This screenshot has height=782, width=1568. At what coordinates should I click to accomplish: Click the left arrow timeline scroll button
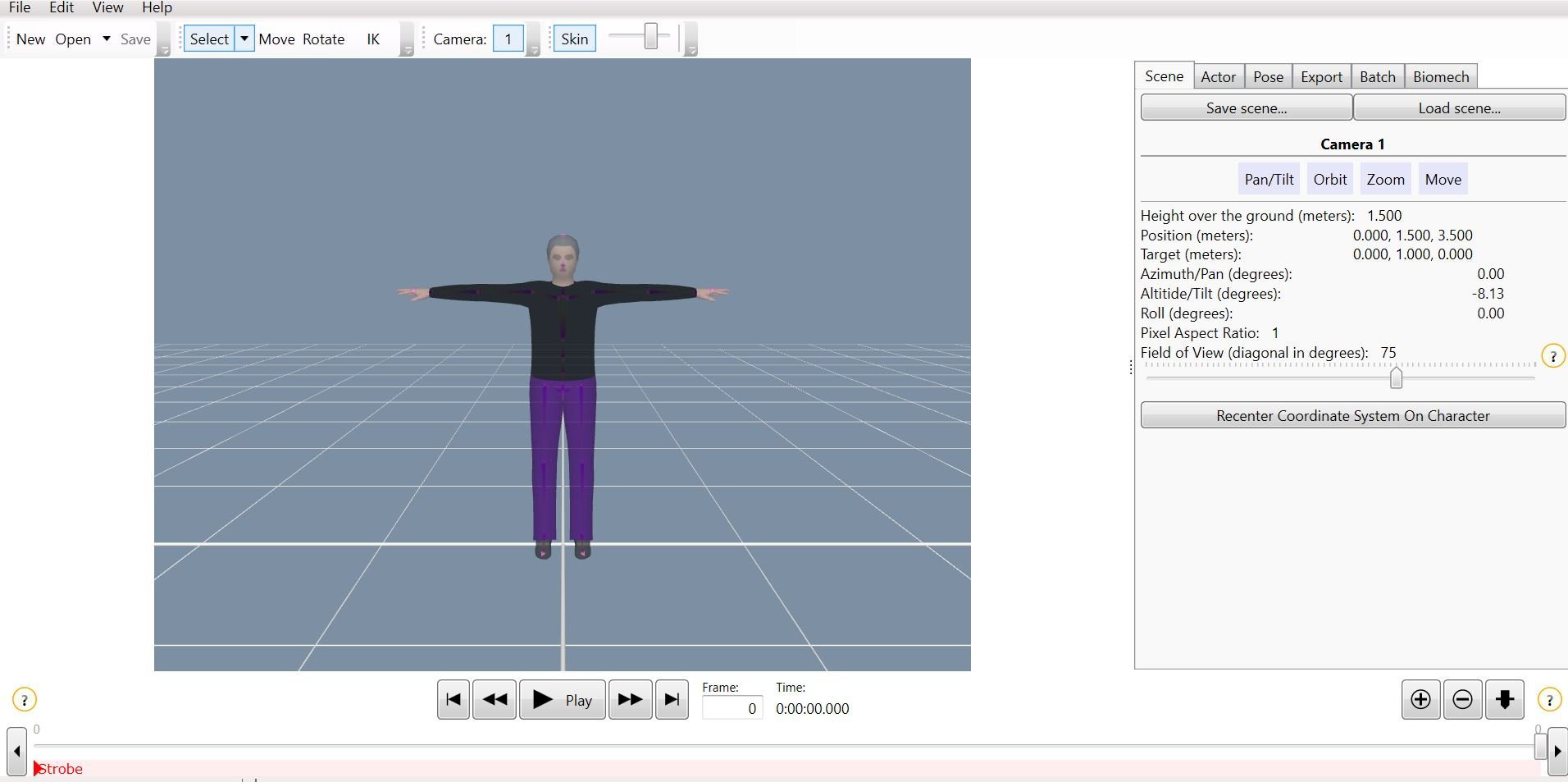coord(16,751)
